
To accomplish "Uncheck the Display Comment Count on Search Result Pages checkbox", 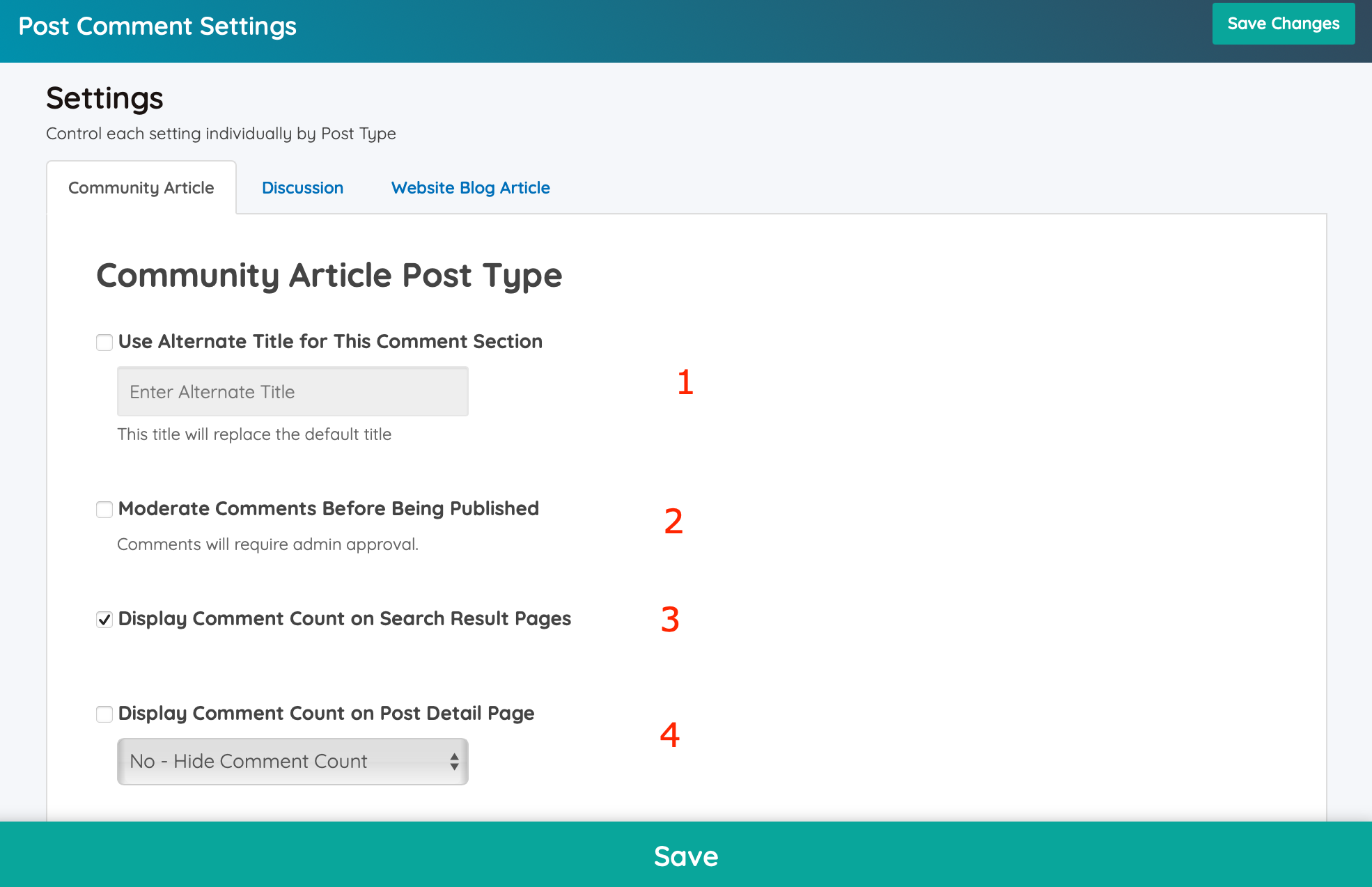I will [104, 620].
